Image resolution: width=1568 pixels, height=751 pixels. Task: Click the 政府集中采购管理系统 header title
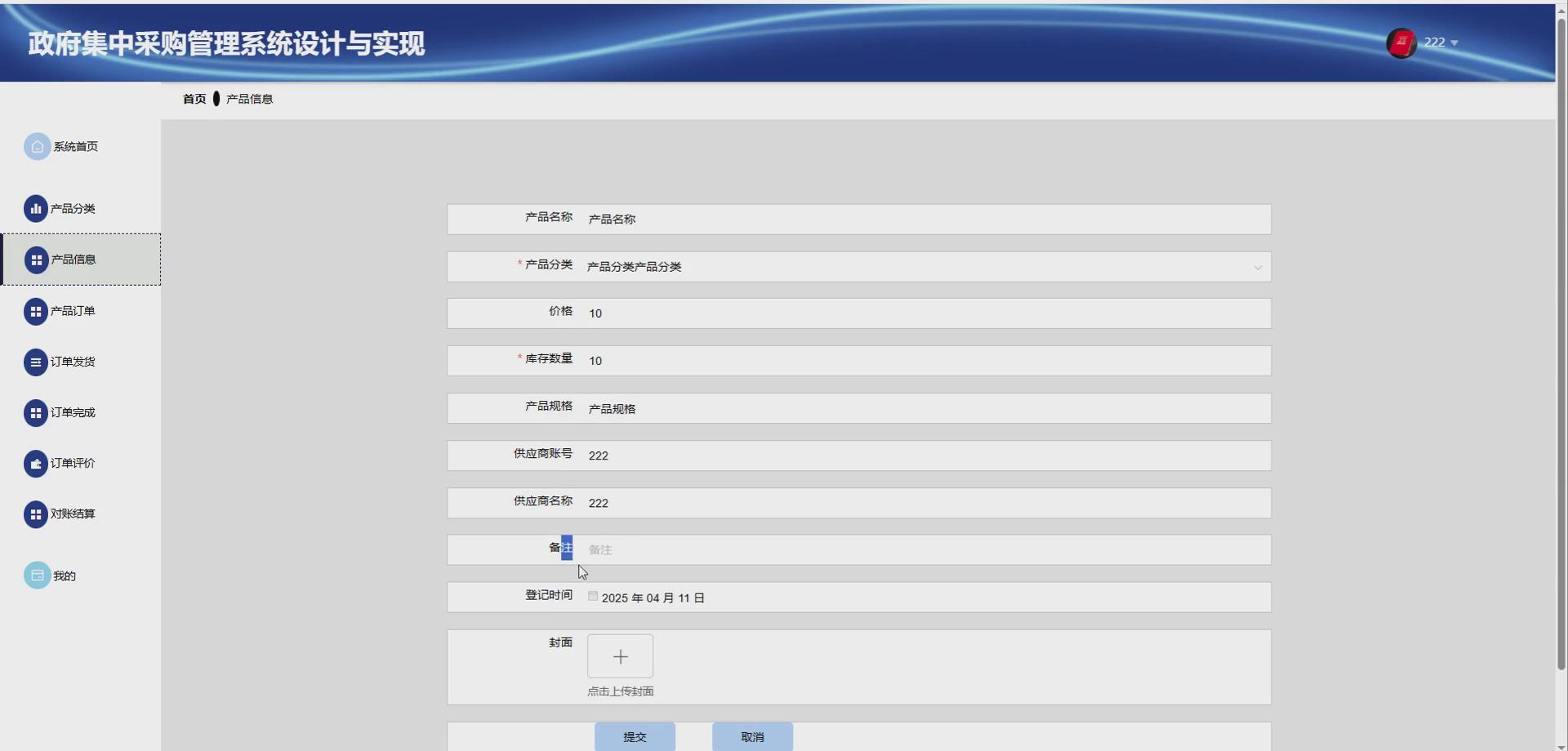(226, 44)
